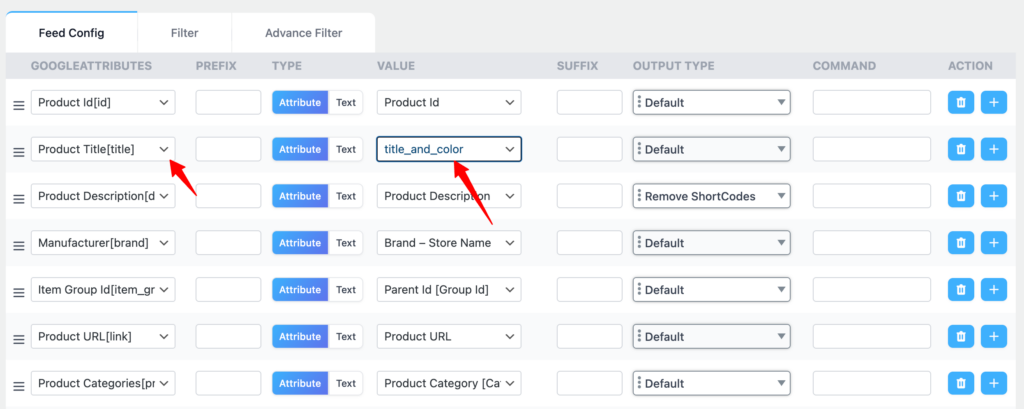Click drag handle of Product Description row

coord(17,199)
